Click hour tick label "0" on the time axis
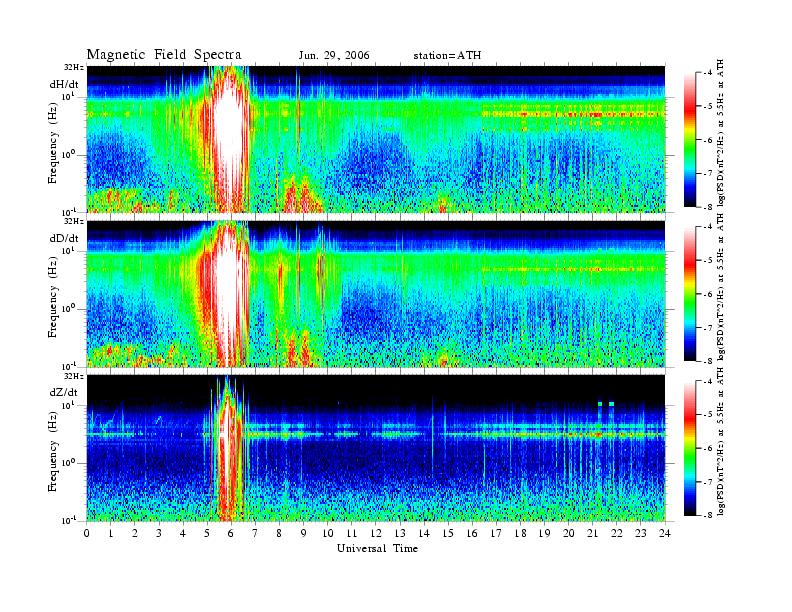This screenshot has width=792, height=612. point(87,534)
